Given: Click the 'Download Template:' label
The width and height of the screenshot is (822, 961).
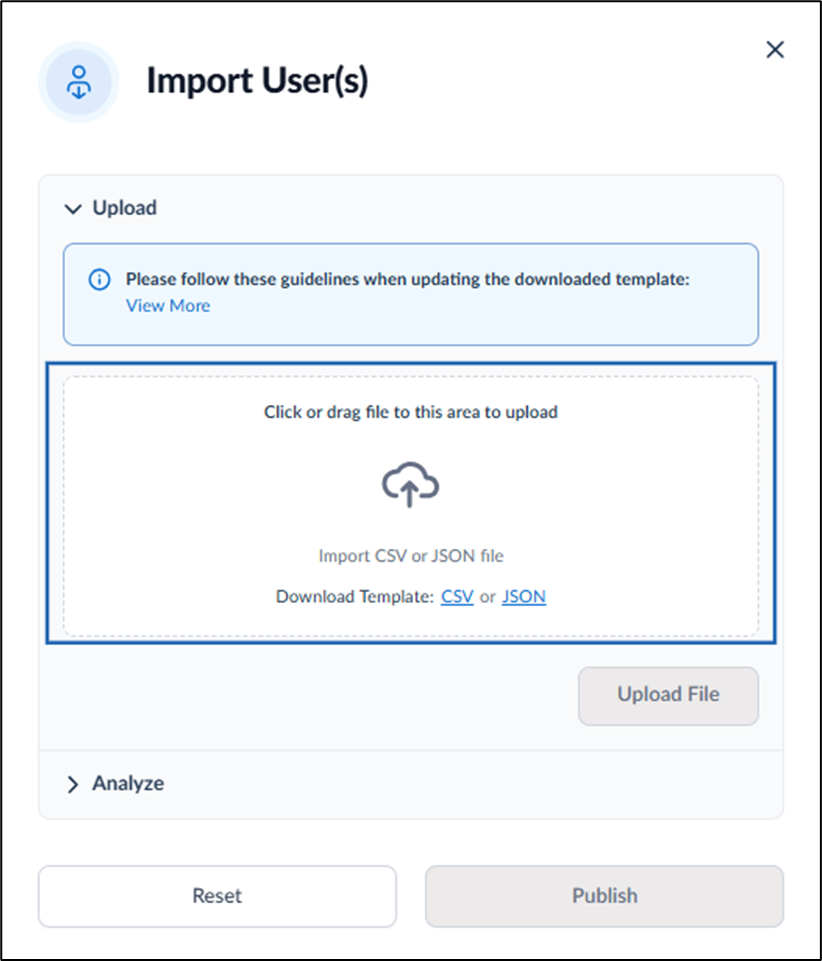Looking at the screenshot, I should (x=355, y=596).
